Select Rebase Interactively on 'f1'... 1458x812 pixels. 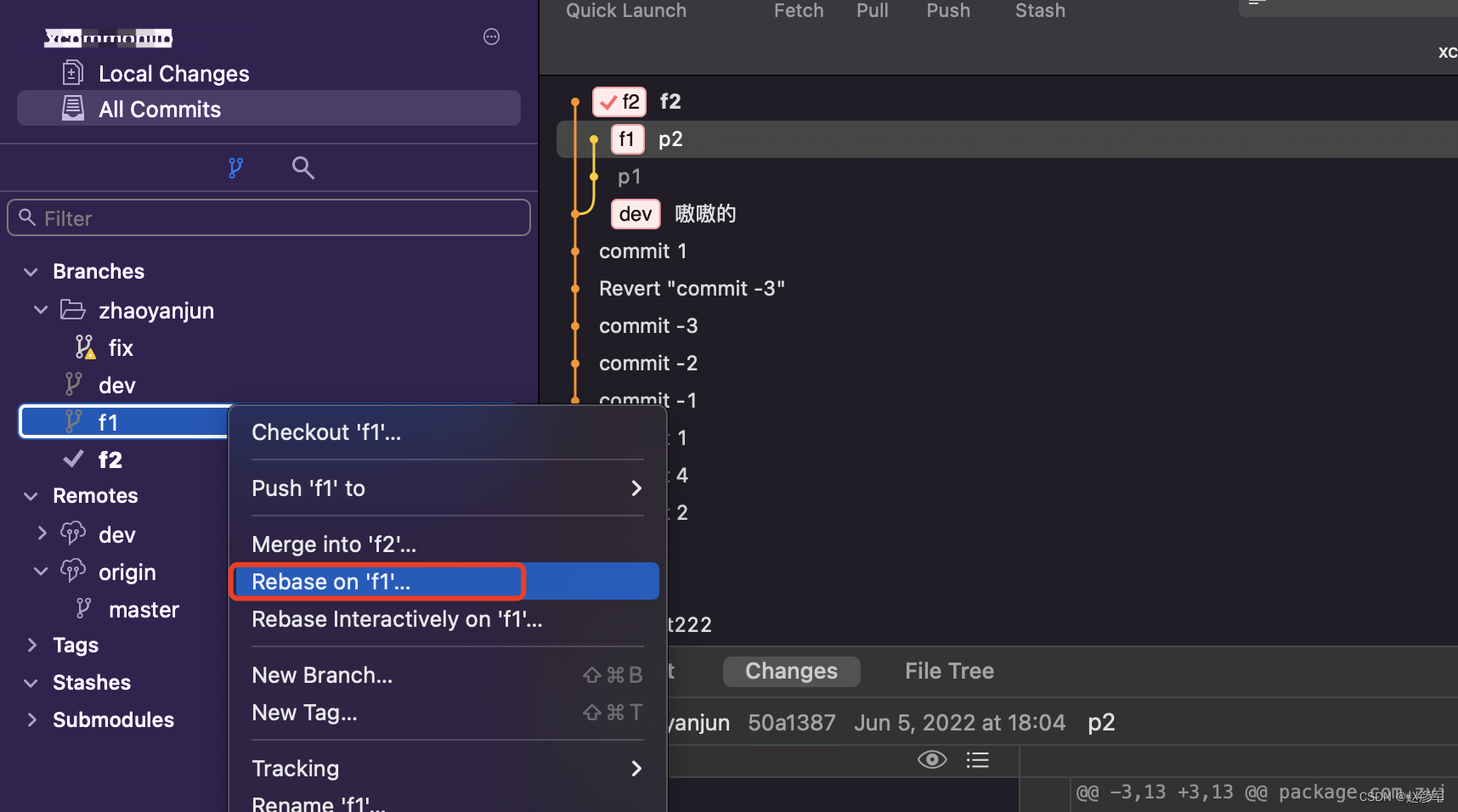coord(447,619)
